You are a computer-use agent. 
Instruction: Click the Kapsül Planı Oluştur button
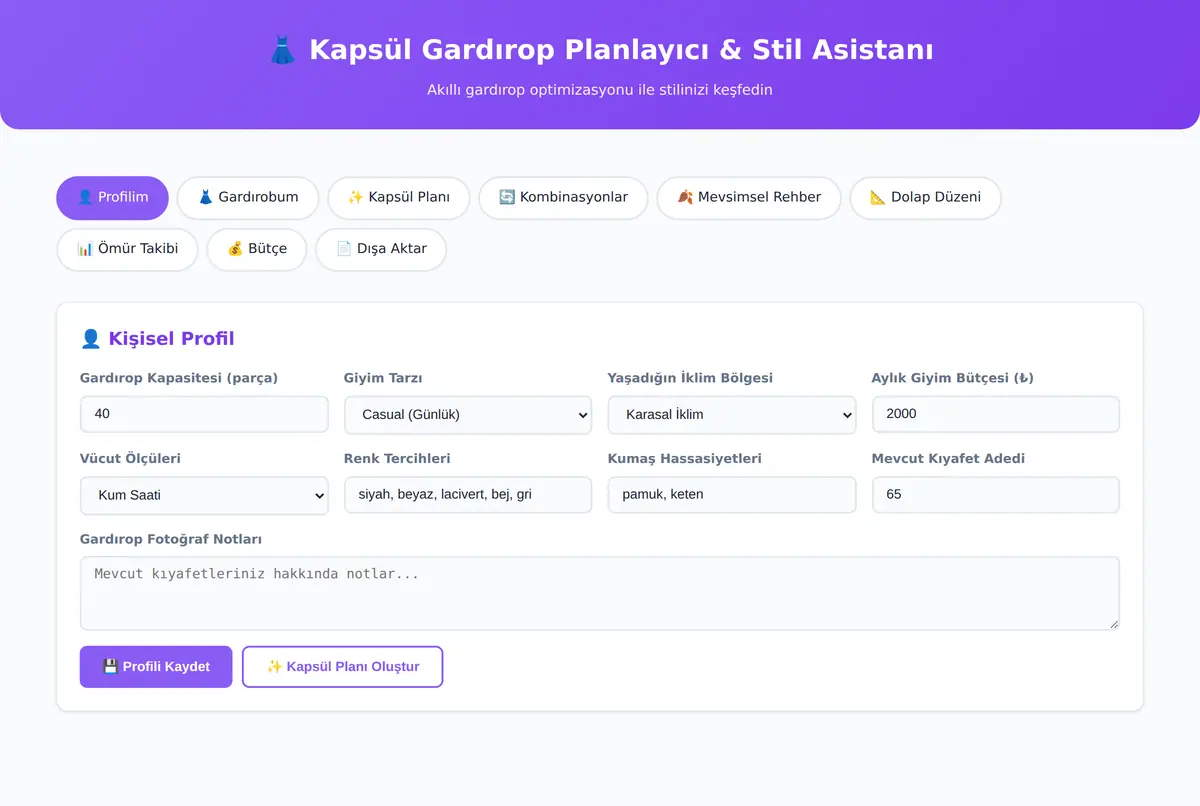342,667
